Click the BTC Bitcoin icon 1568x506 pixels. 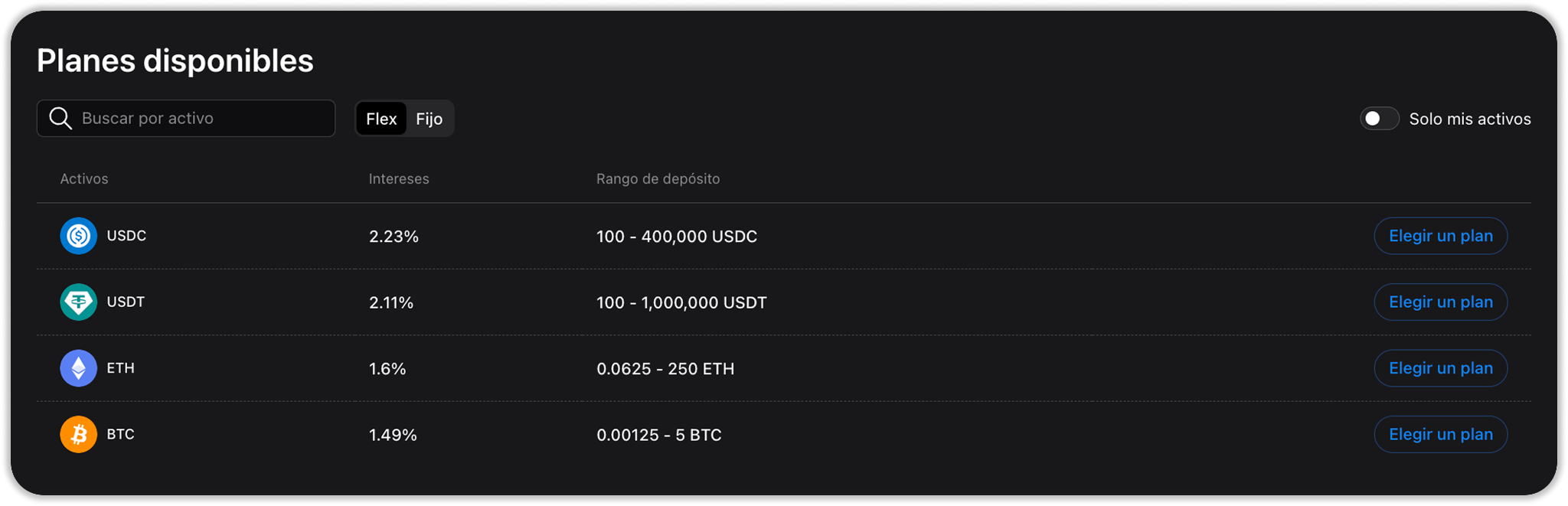tap(78, 434)
